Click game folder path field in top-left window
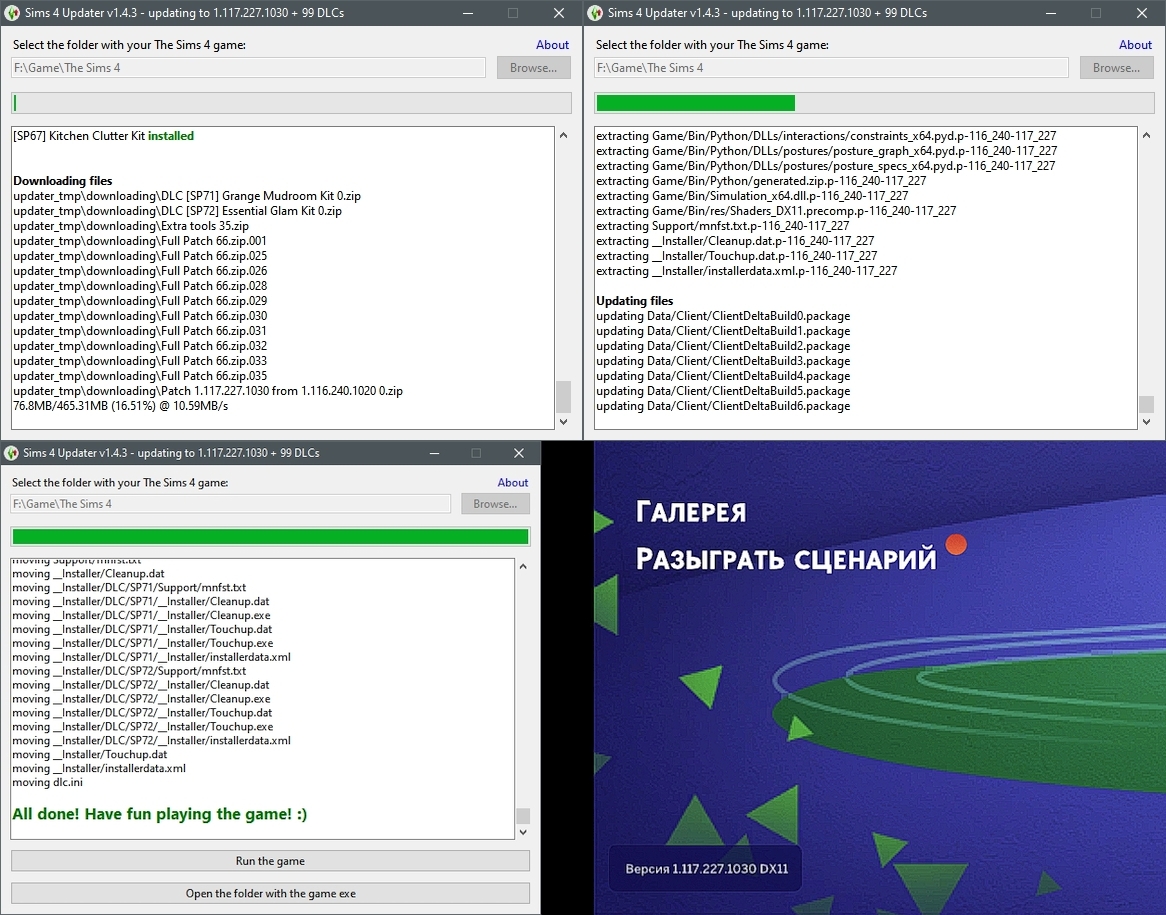 click(x=248, y=68)
